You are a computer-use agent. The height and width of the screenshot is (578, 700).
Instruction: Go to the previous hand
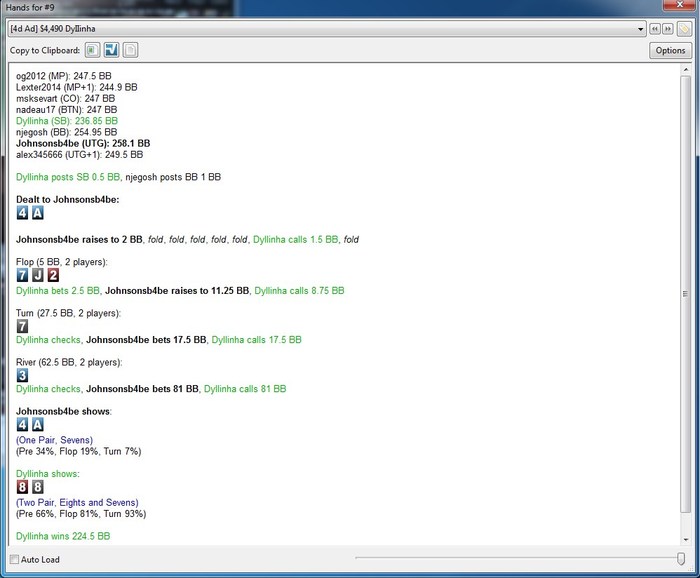click(x=654, y=29)
